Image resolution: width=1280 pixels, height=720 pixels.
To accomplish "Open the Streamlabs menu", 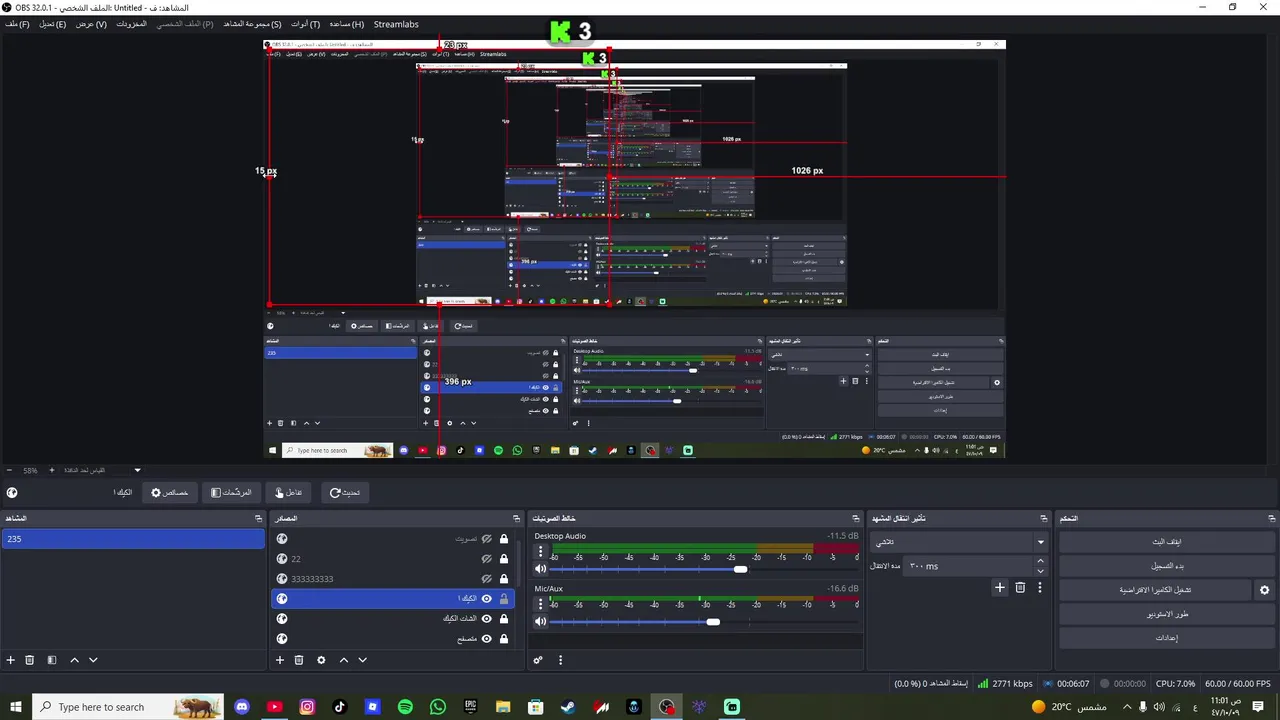I will point(396,24).
